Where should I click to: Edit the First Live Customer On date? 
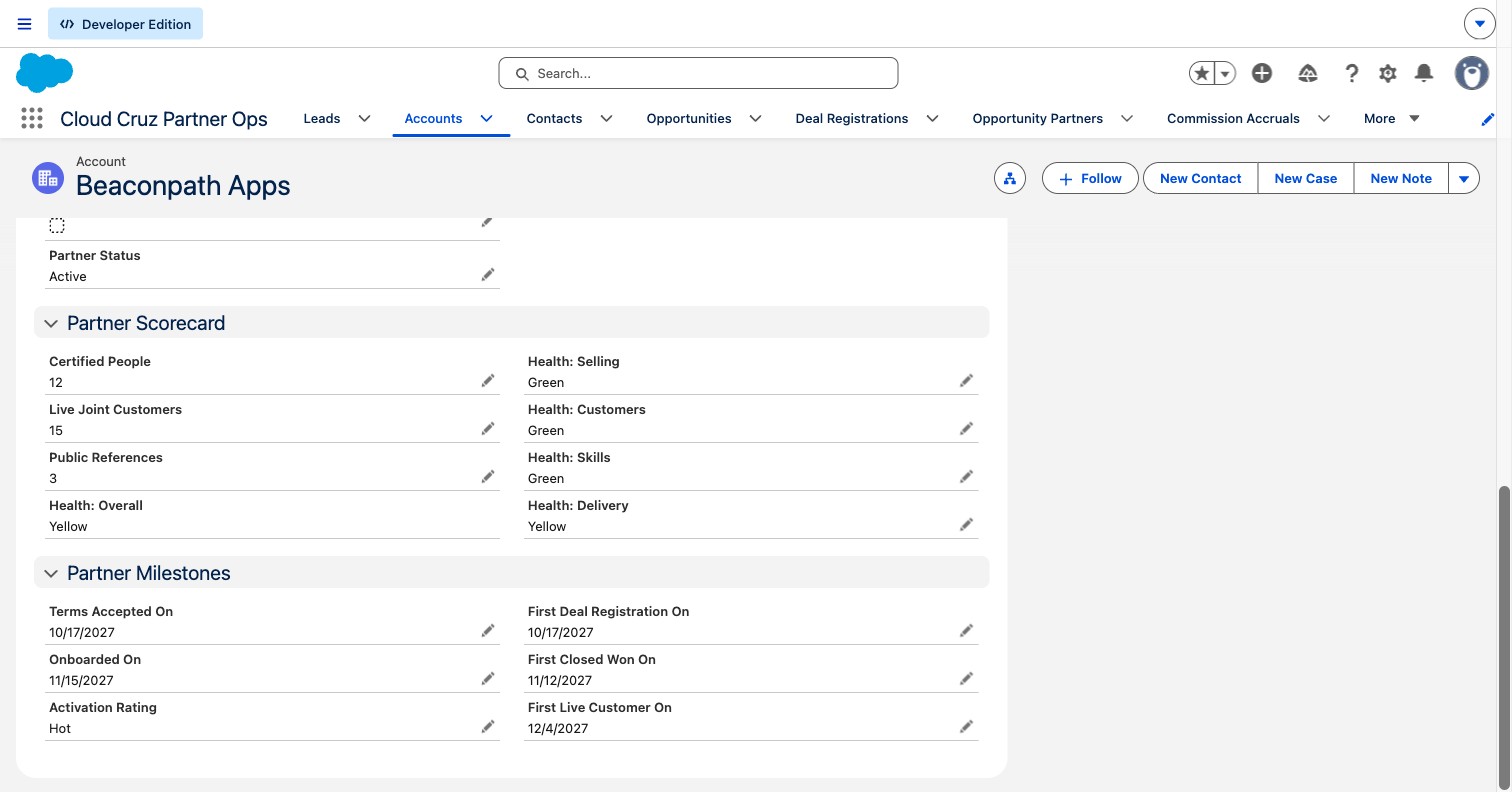(x=966, y=727)
